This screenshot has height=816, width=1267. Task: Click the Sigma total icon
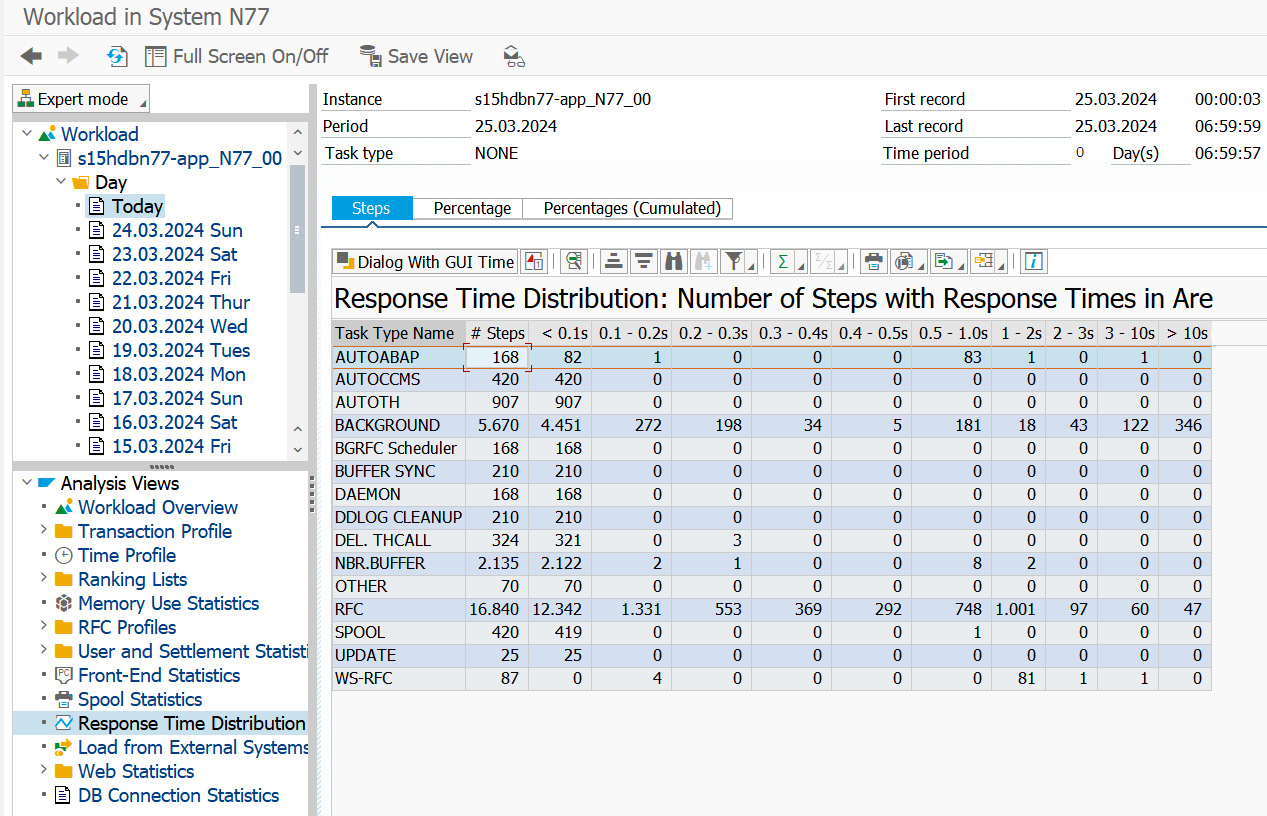783,262
